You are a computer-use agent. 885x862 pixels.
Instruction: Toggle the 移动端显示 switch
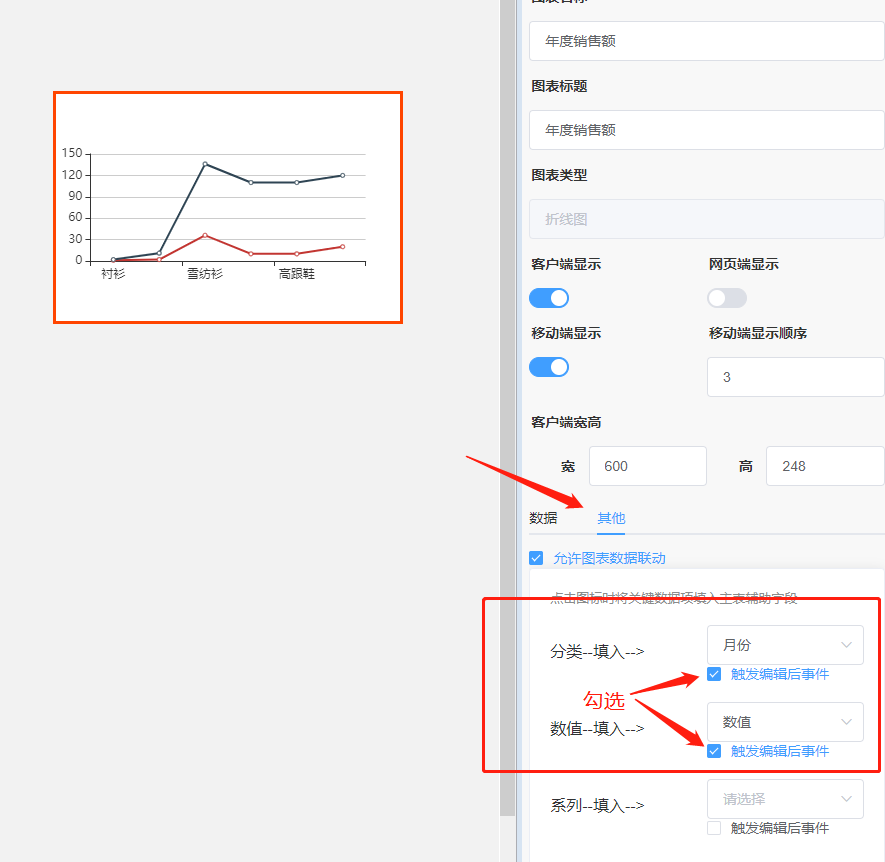pyautogui.click(x=549, y=367)
